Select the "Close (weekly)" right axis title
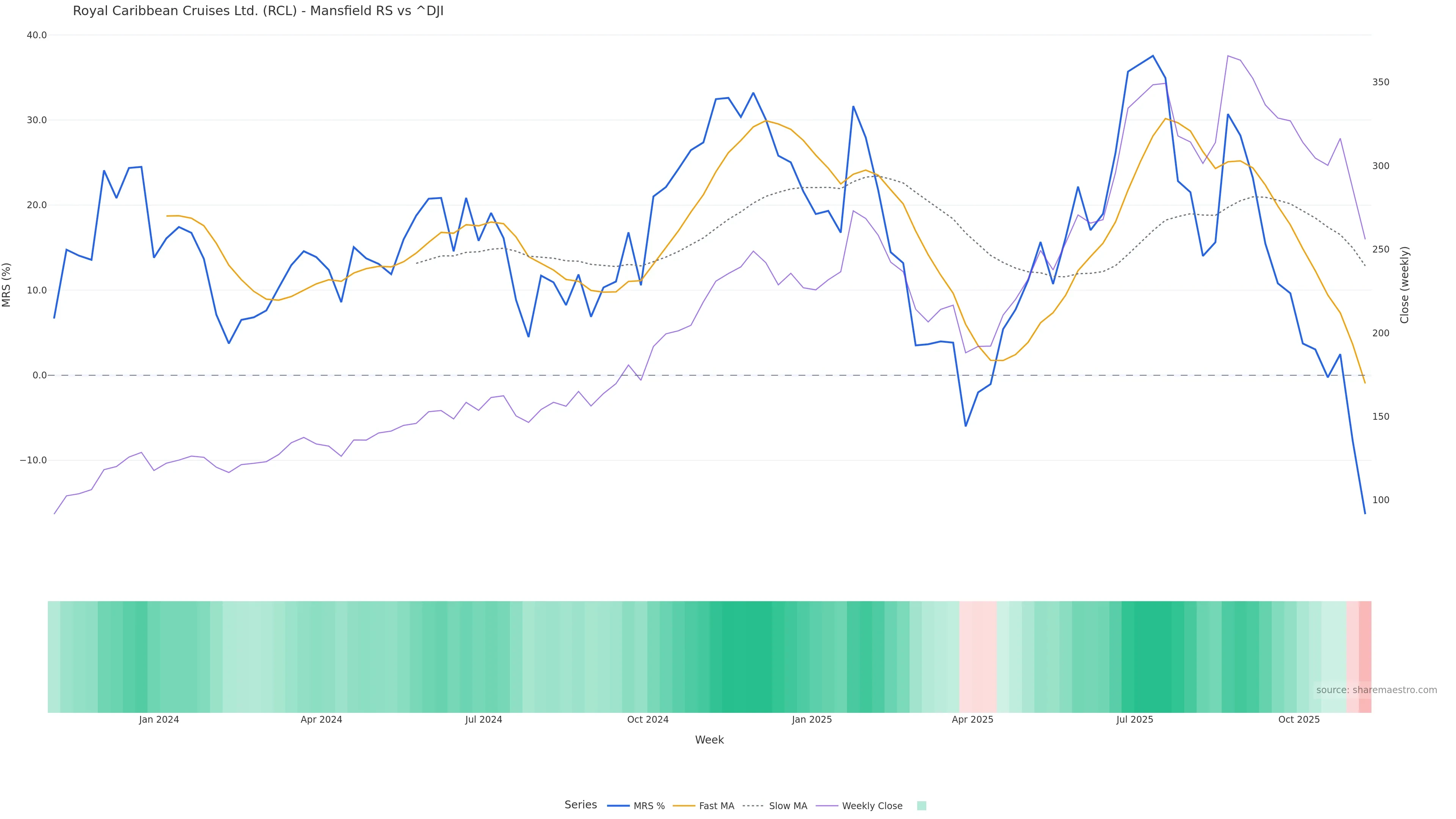This screenshot has width=1456, height=819. 1404,285
